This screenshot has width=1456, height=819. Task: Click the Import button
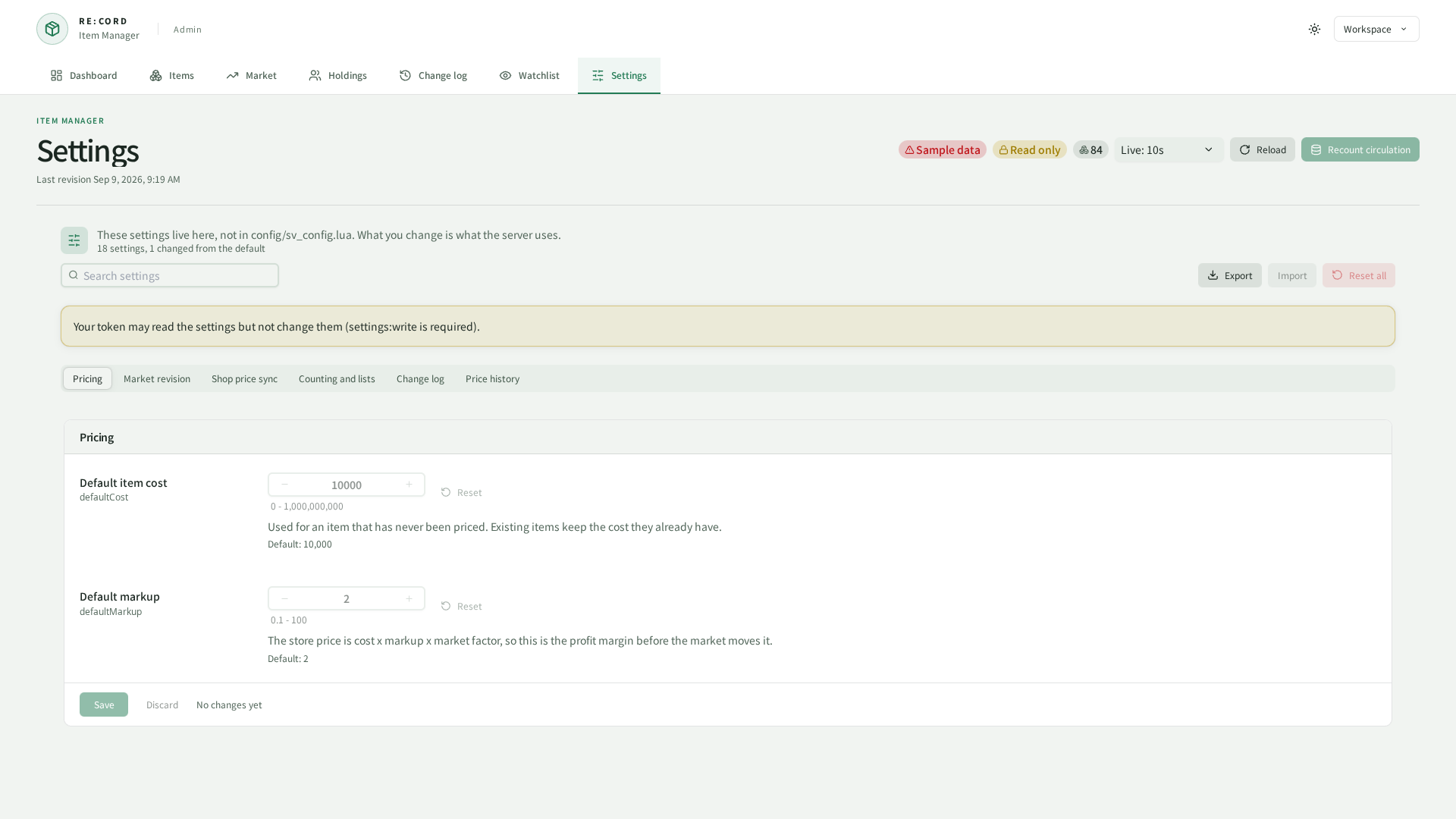click(1292, 275)
